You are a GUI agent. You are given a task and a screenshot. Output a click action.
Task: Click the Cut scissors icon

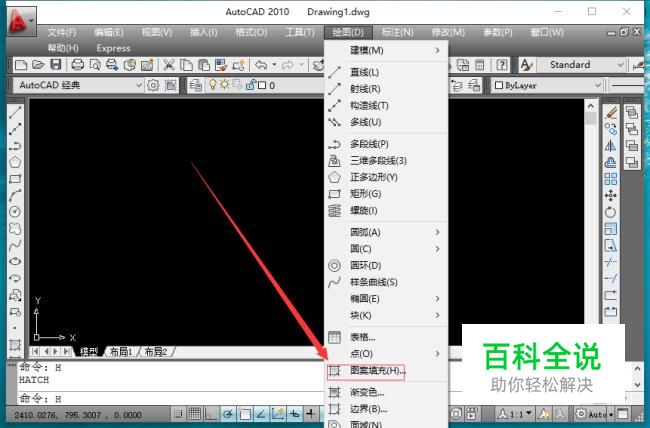[169, 65]
